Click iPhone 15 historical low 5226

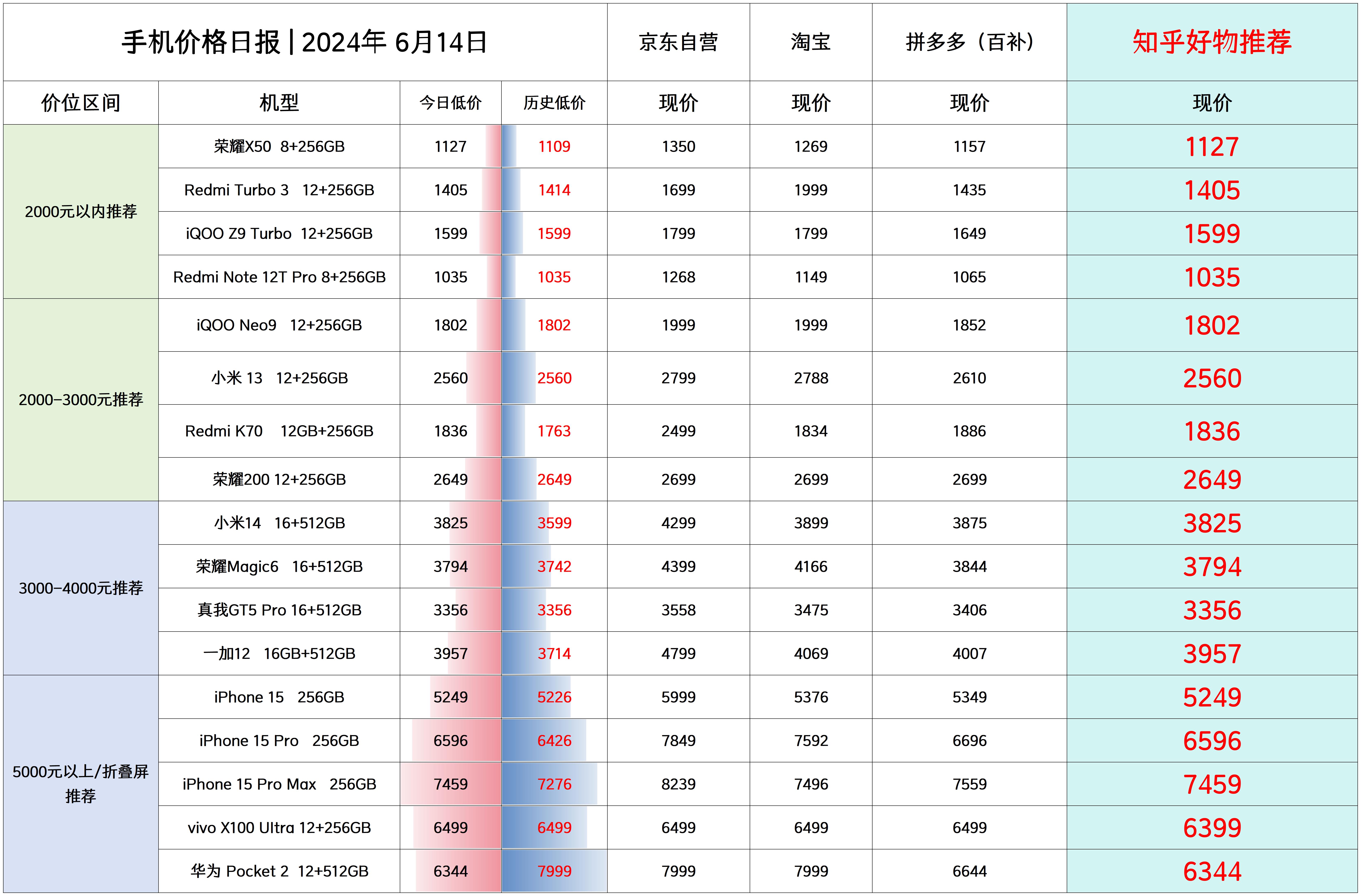[554, 697]
